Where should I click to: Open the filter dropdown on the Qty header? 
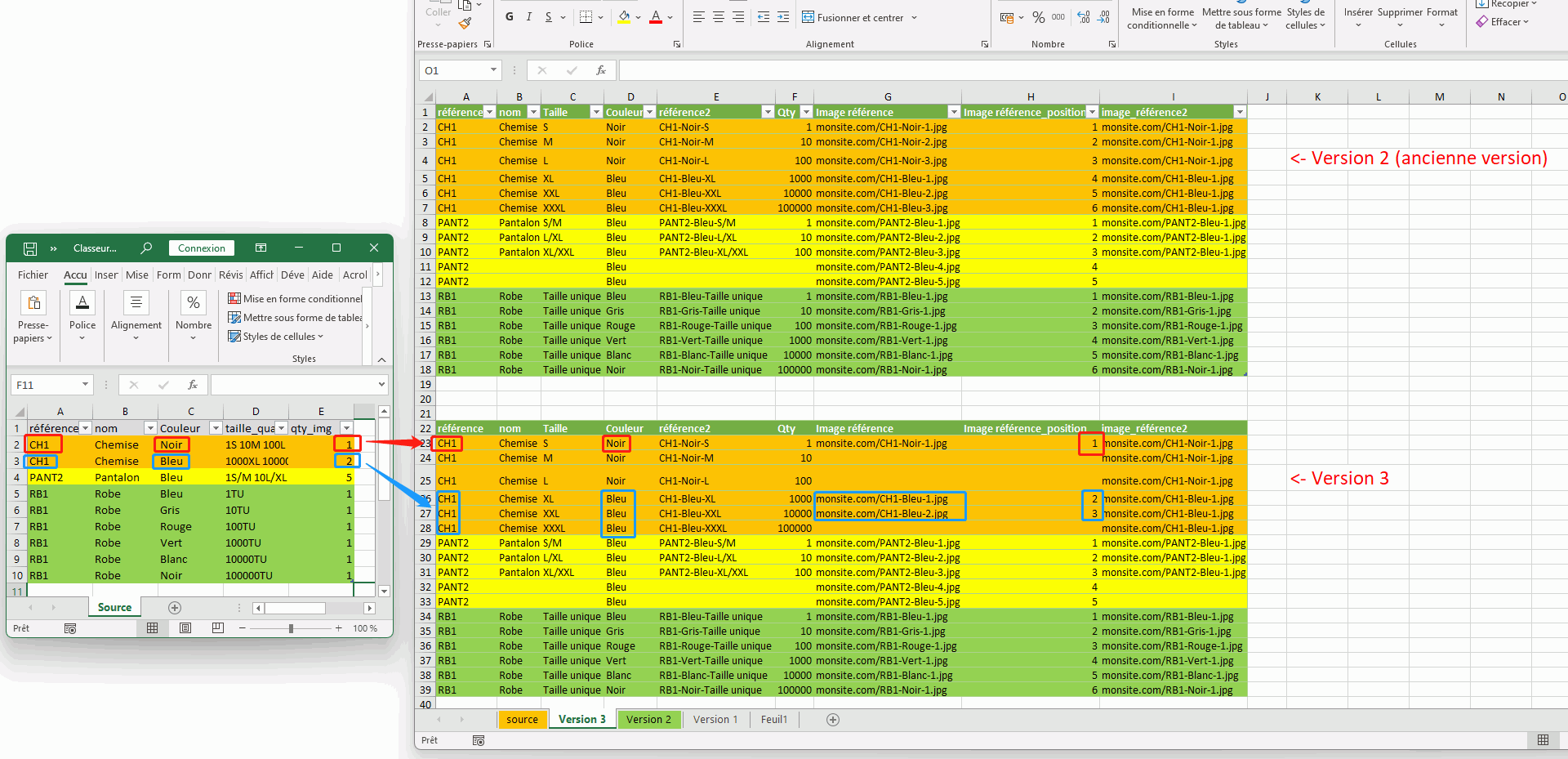(x=806, y=112)
